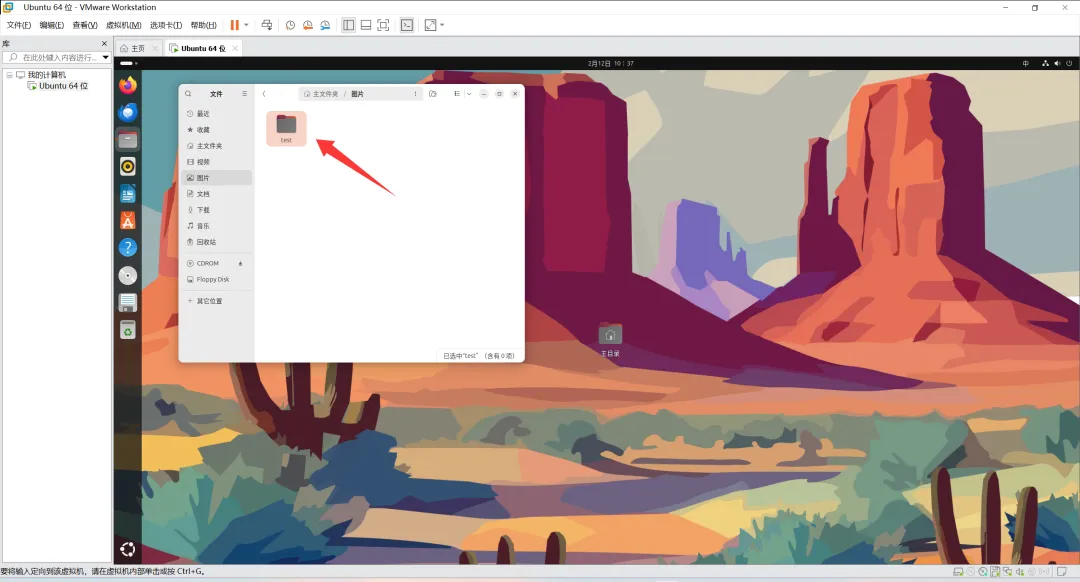Viewport: 1080px width, 582px height.
Task: Toggle the library sidebar view icon
Action: pyautogui.click(x=349, y=25)
